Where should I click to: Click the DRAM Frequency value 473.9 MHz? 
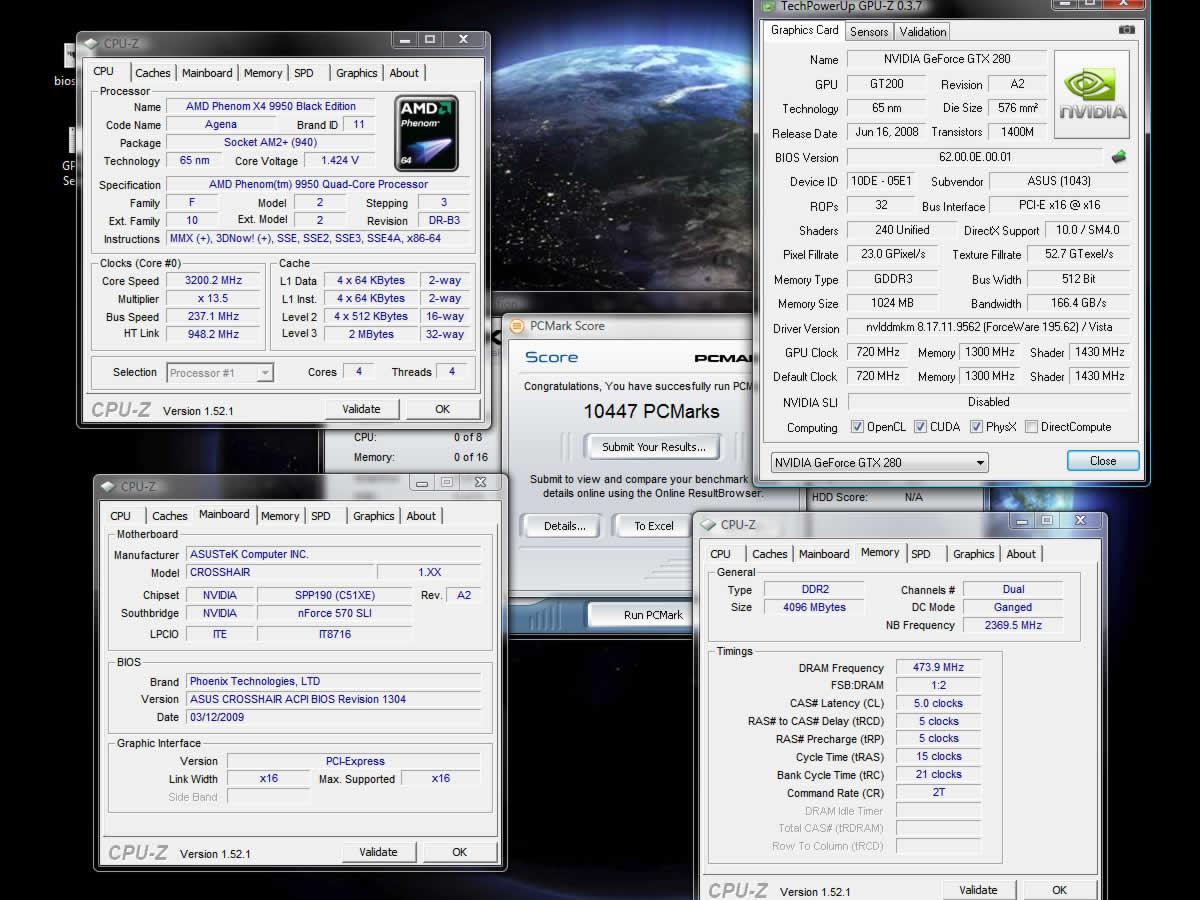click(x=938, y=668)
